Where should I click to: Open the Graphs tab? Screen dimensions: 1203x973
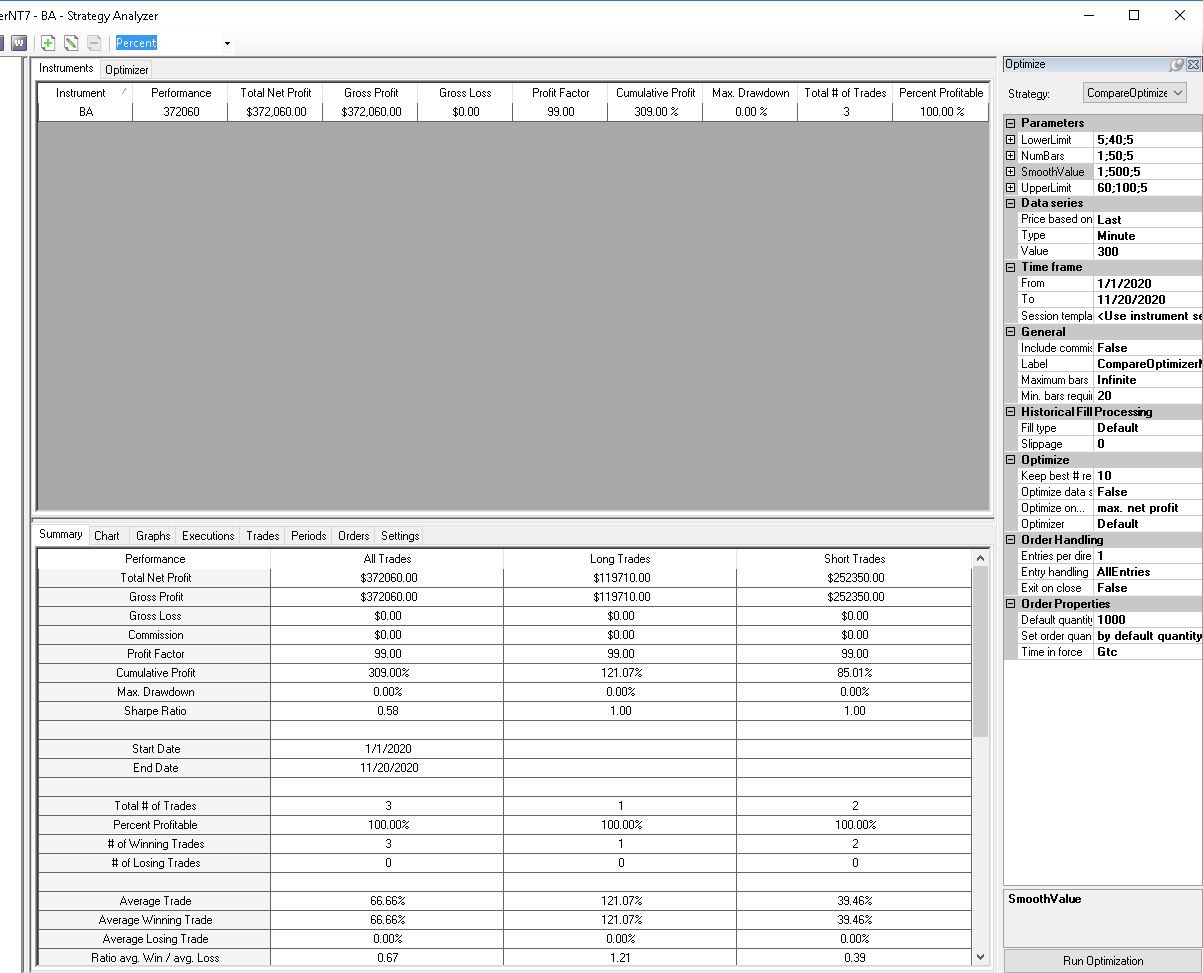[153, 536]
